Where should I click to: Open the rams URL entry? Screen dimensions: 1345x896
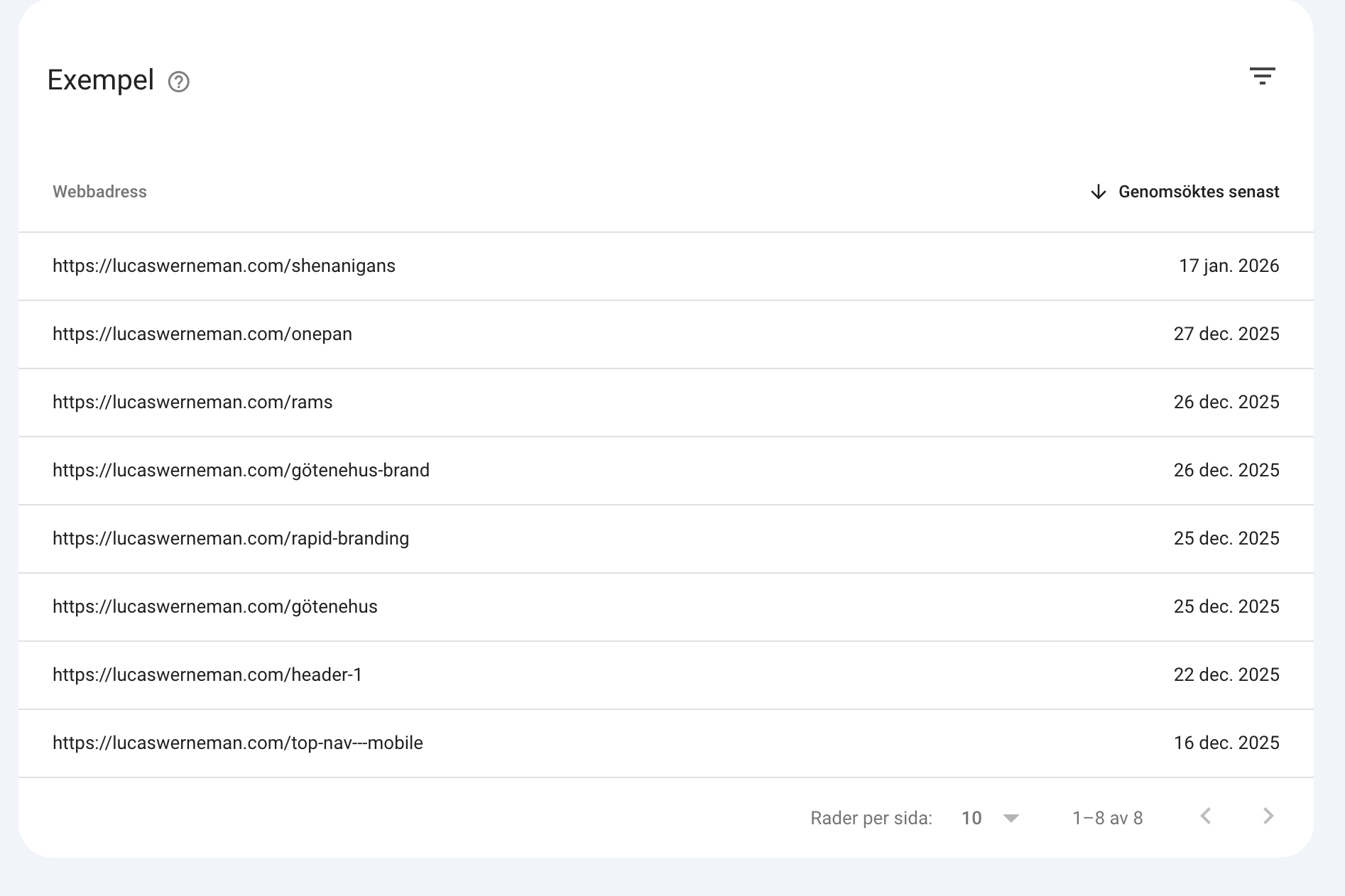pyautogui.click(x=192, y=402)
